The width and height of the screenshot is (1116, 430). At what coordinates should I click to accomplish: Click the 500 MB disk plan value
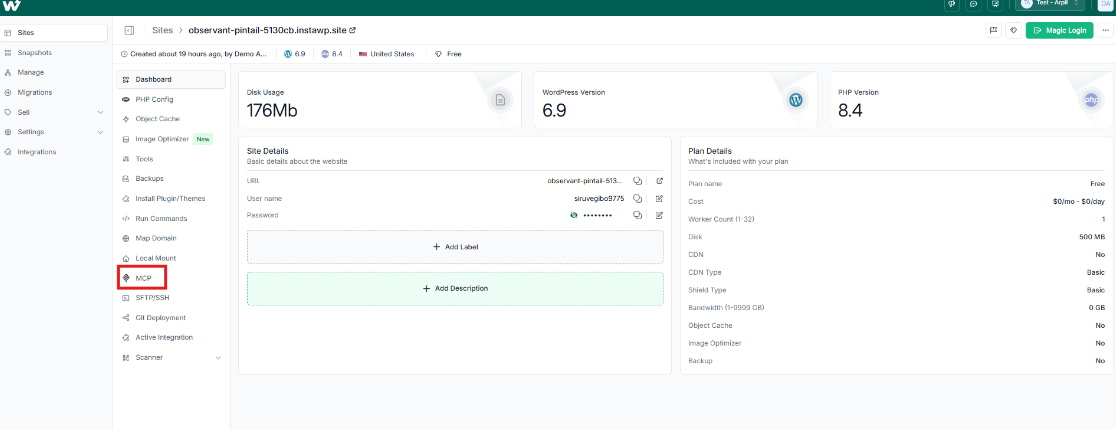1092,236
